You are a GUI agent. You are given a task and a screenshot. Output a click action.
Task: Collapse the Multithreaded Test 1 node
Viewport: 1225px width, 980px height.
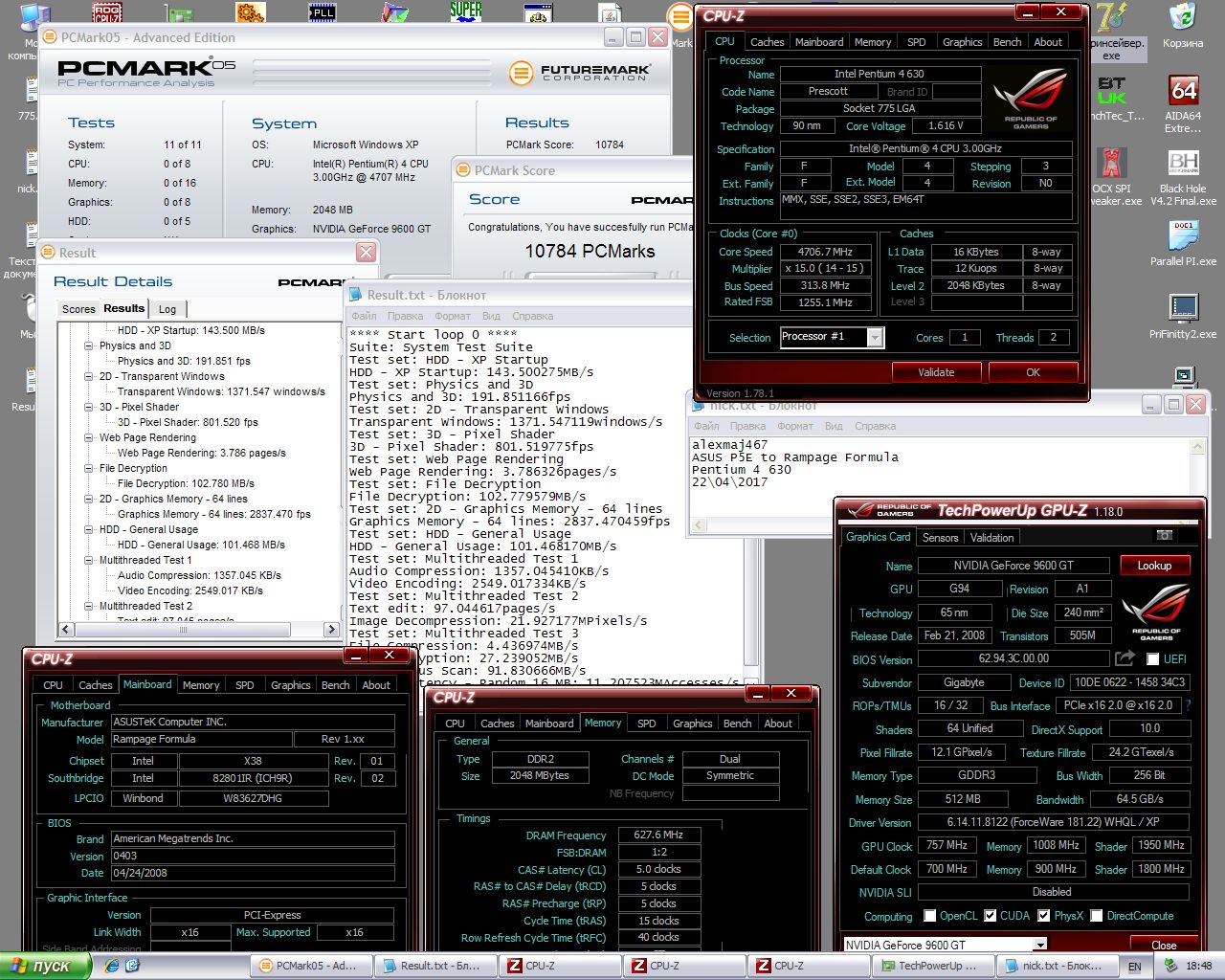[89, 560]
